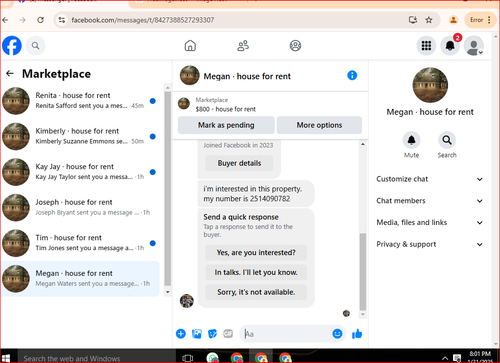
Task: Click the conversation list scrollbar
Action: [168, 188]
